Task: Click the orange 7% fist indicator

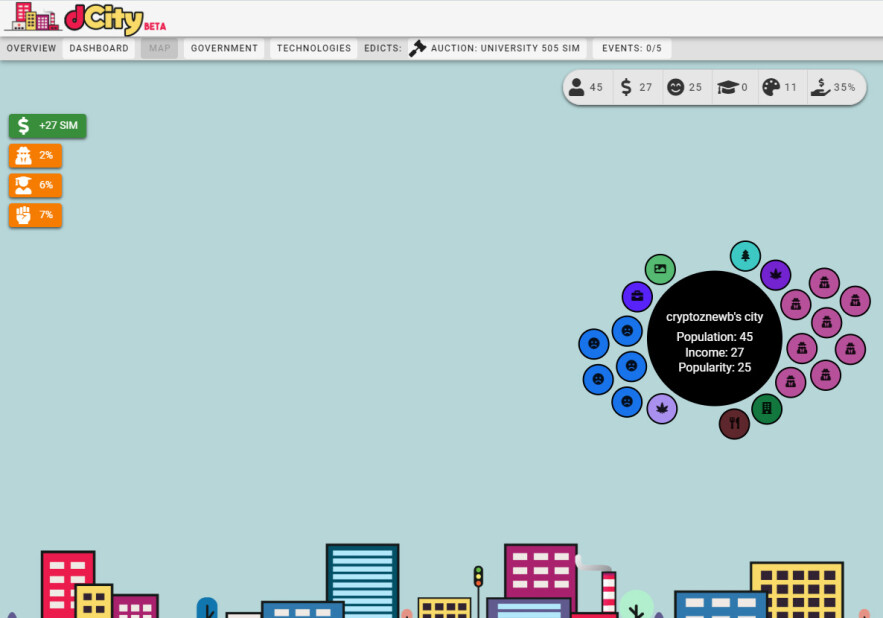Action: (x=35, y=215)
